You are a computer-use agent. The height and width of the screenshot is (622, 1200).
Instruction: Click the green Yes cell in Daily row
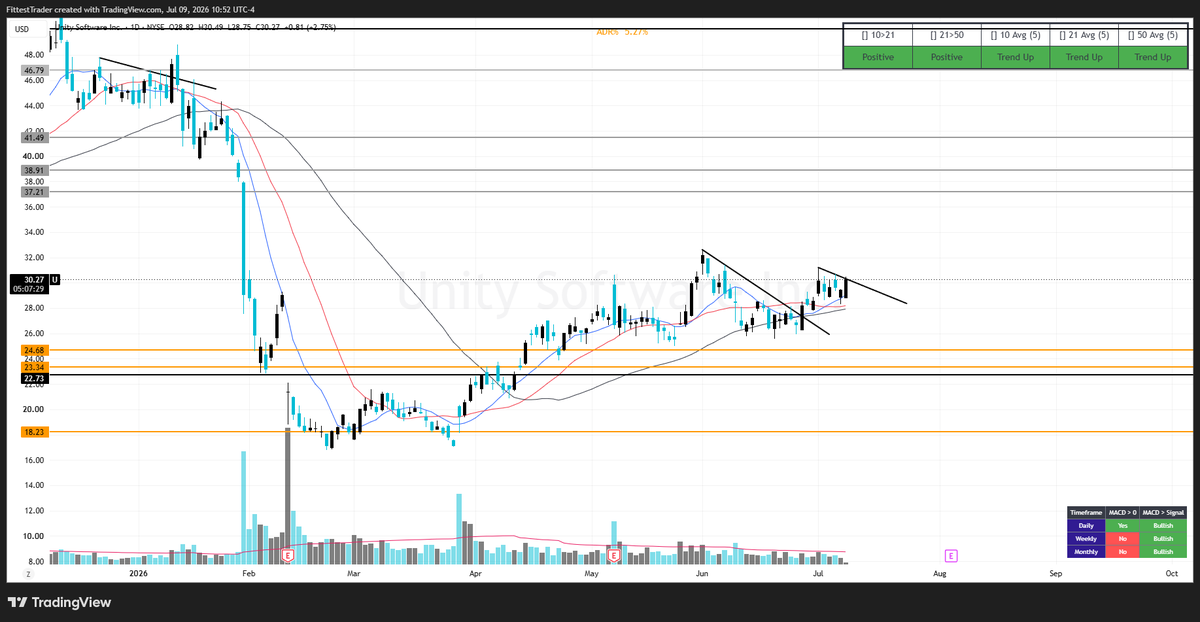point(1121,525)
